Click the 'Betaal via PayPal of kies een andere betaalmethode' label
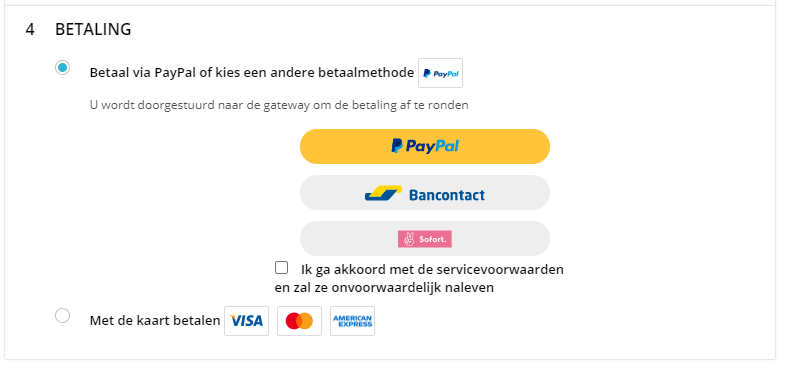 (x=252, y=73)
